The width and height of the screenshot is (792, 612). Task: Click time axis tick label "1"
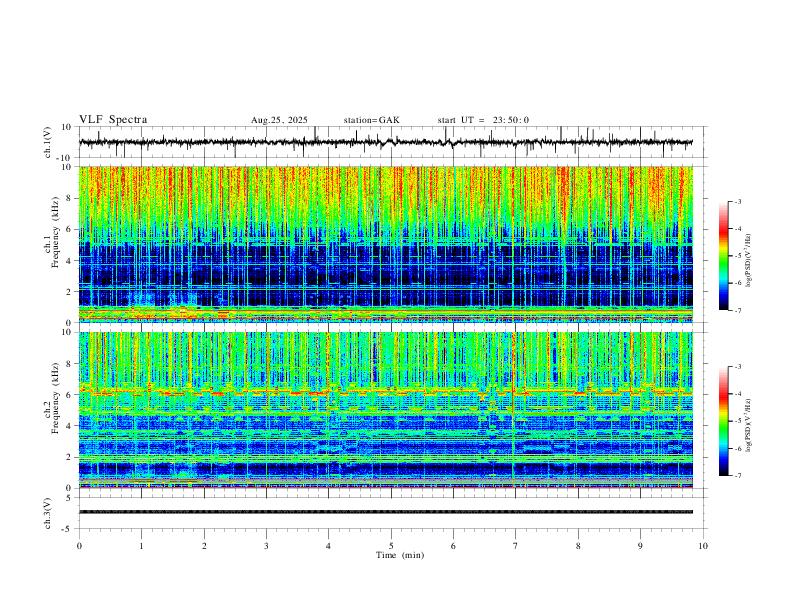142,546
